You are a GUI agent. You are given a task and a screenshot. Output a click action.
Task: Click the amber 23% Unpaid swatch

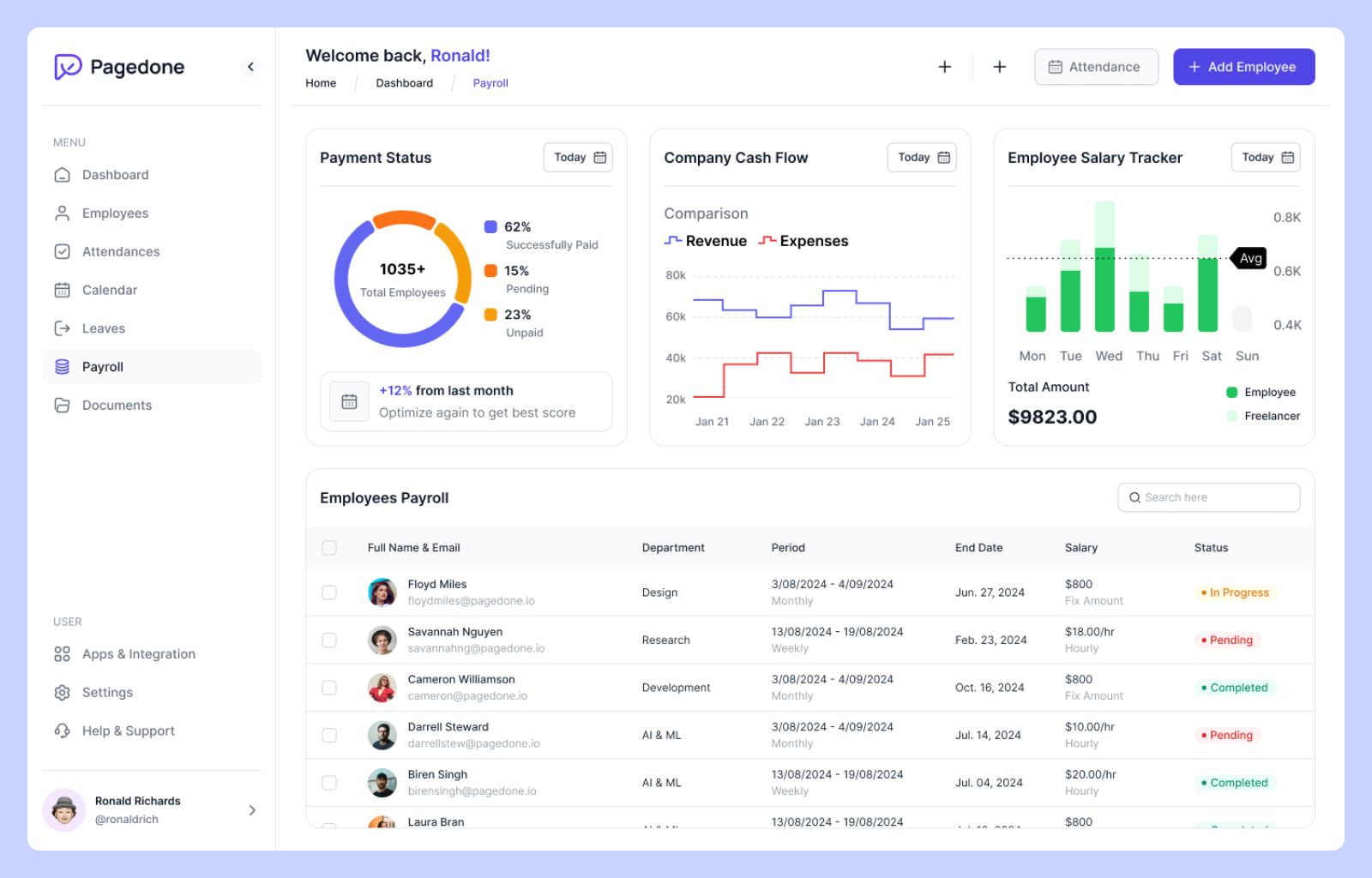tap(490, 315)
